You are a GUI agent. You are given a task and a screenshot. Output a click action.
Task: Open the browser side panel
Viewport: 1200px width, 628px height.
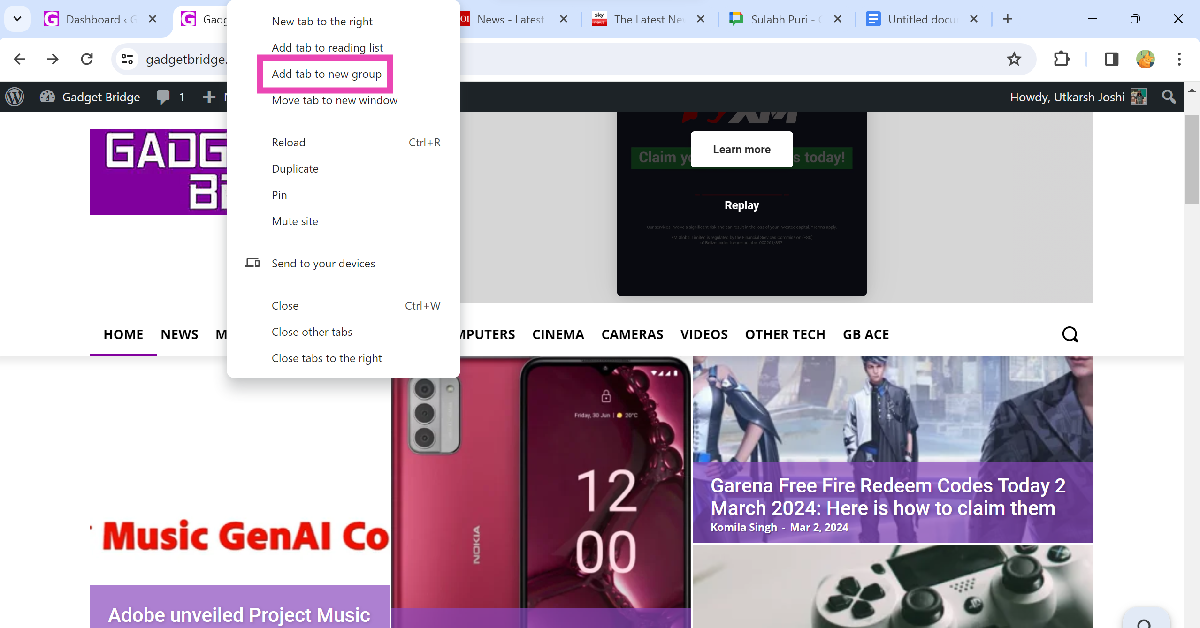(x=1111, y=59)
